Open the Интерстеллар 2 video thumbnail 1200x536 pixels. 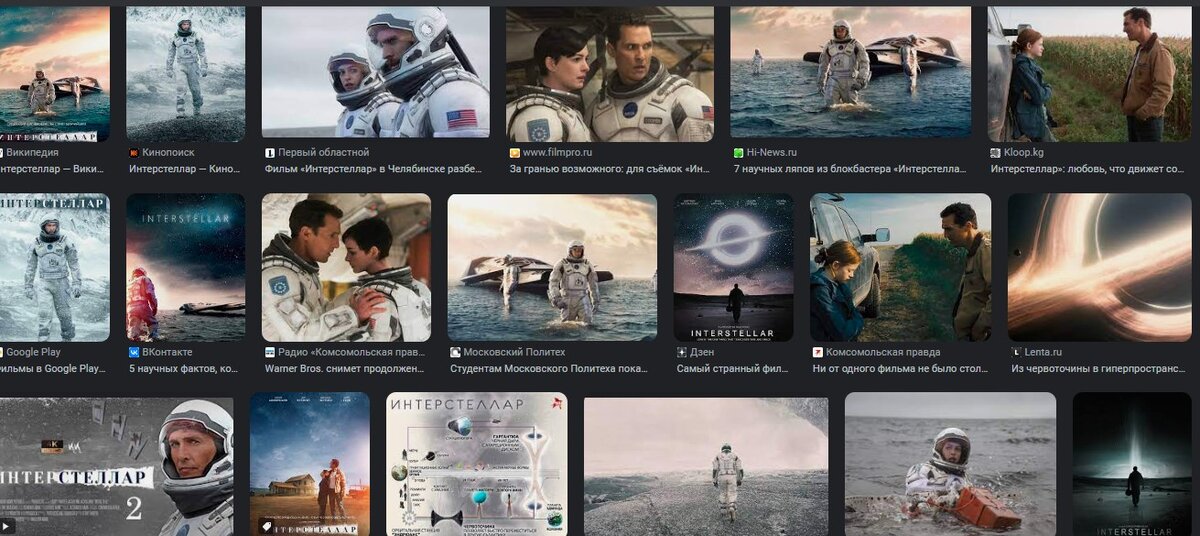(x=117, y=466)
